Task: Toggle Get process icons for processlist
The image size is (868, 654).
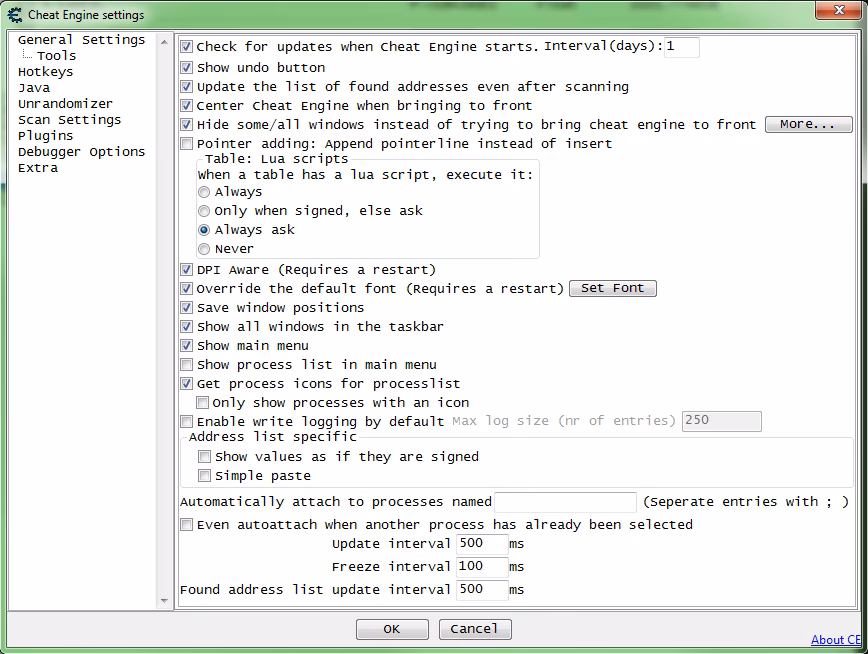Action: pyautogui.click(x=187, y=384)
